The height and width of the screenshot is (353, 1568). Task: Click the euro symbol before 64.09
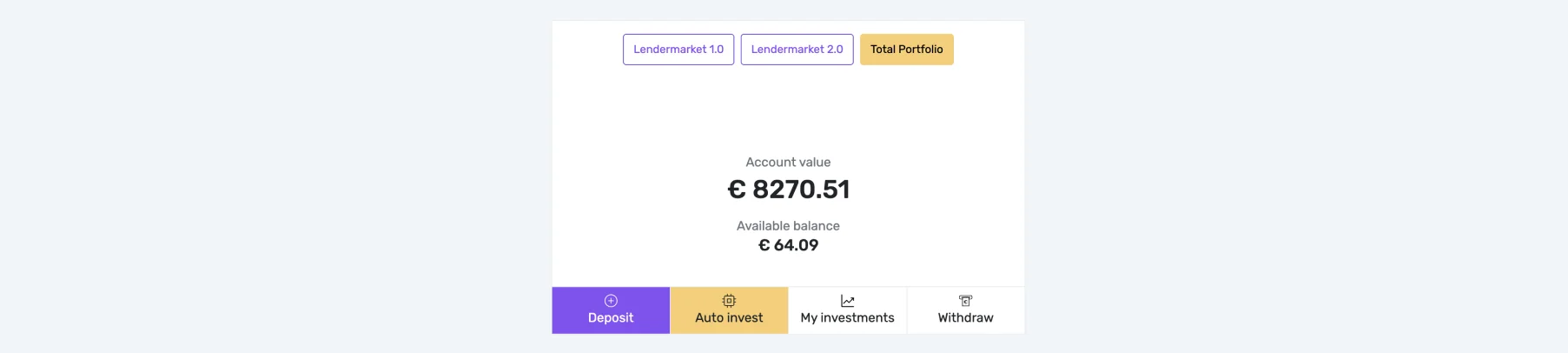(764, 246)
